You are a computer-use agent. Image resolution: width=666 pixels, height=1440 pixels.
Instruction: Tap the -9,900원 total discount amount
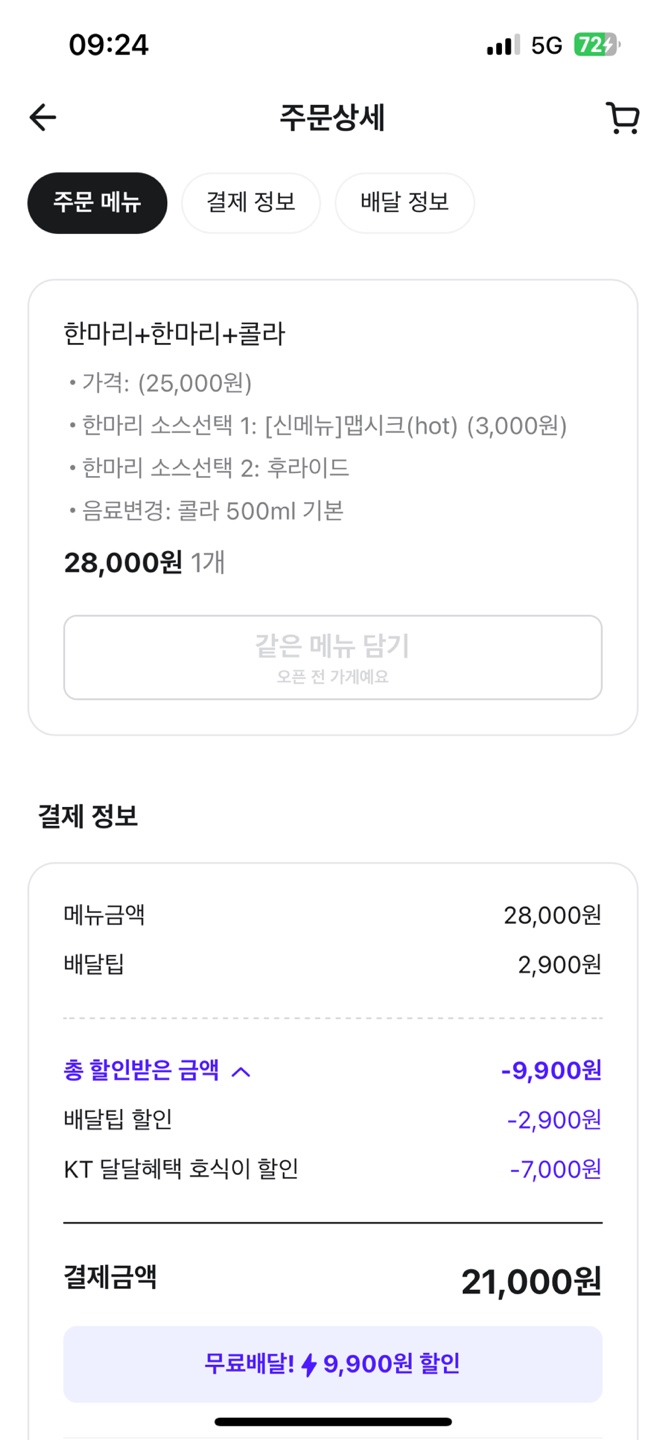(x=551, y=1071)
